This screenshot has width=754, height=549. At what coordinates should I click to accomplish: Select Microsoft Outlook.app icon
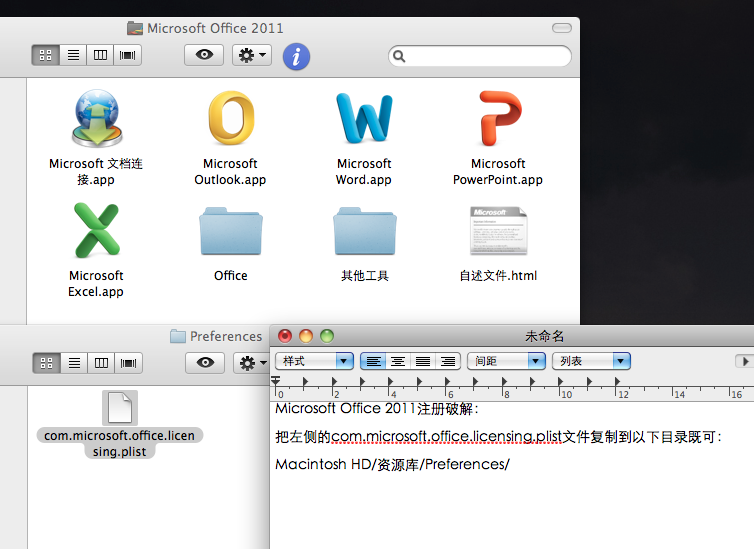(x=231, y=118)
